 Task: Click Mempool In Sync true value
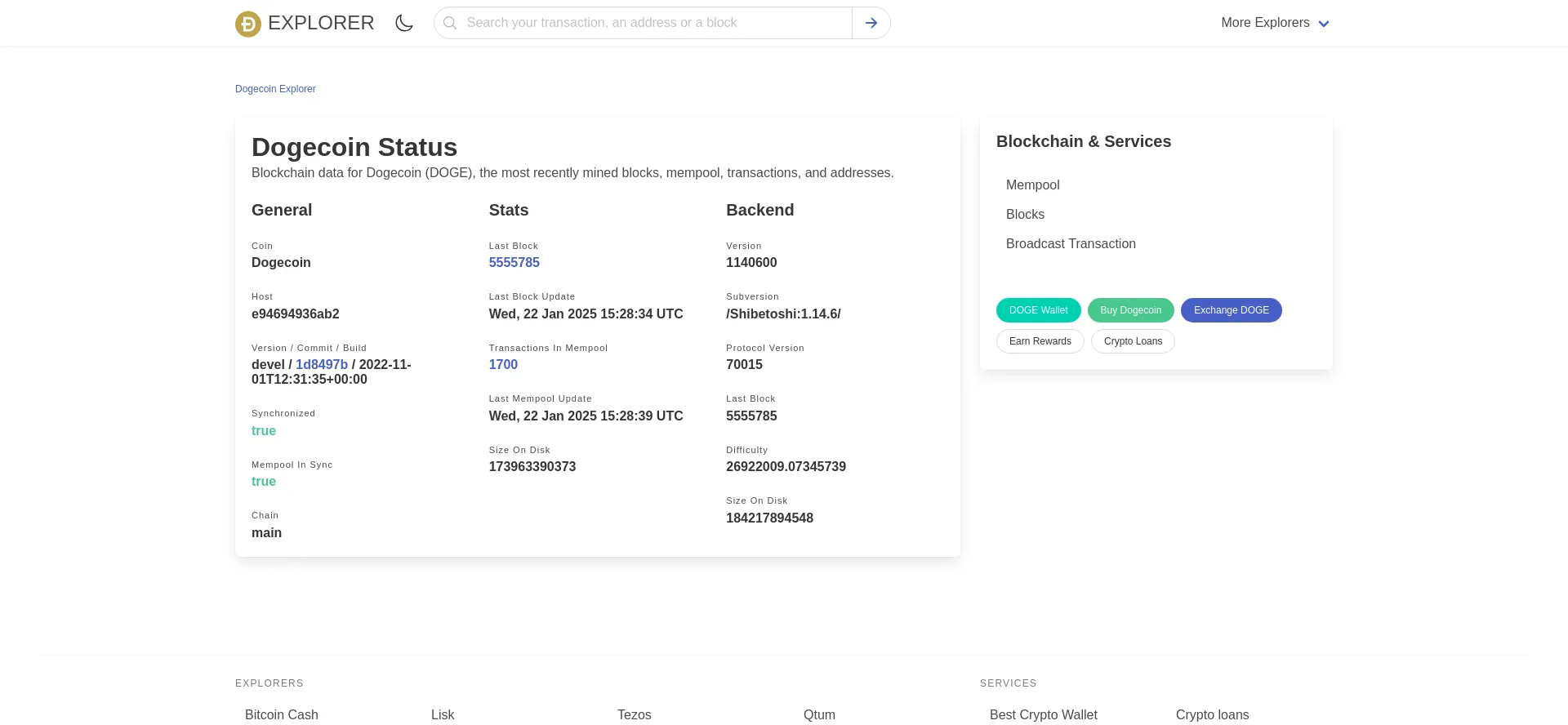[264, 481]
